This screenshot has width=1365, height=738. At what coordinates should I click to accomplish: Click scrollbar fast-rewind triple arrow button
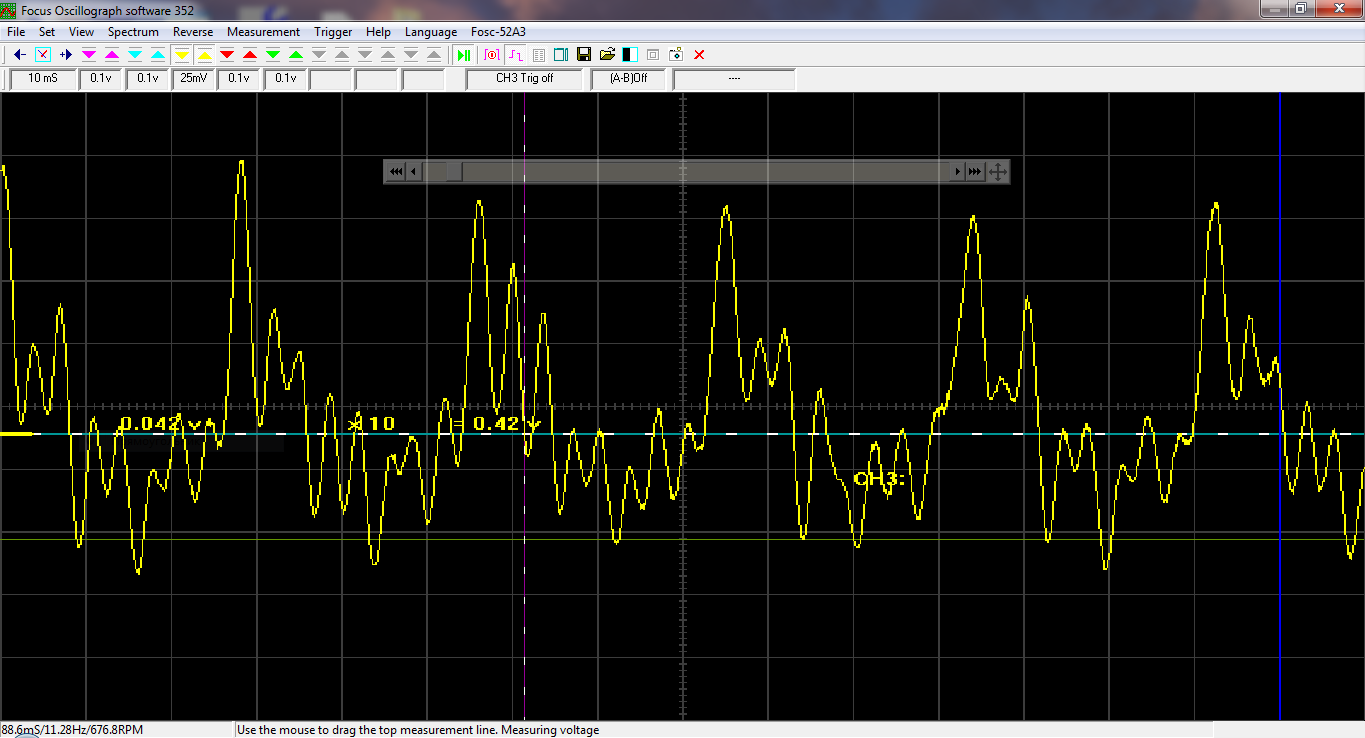[x=395, y=172]
